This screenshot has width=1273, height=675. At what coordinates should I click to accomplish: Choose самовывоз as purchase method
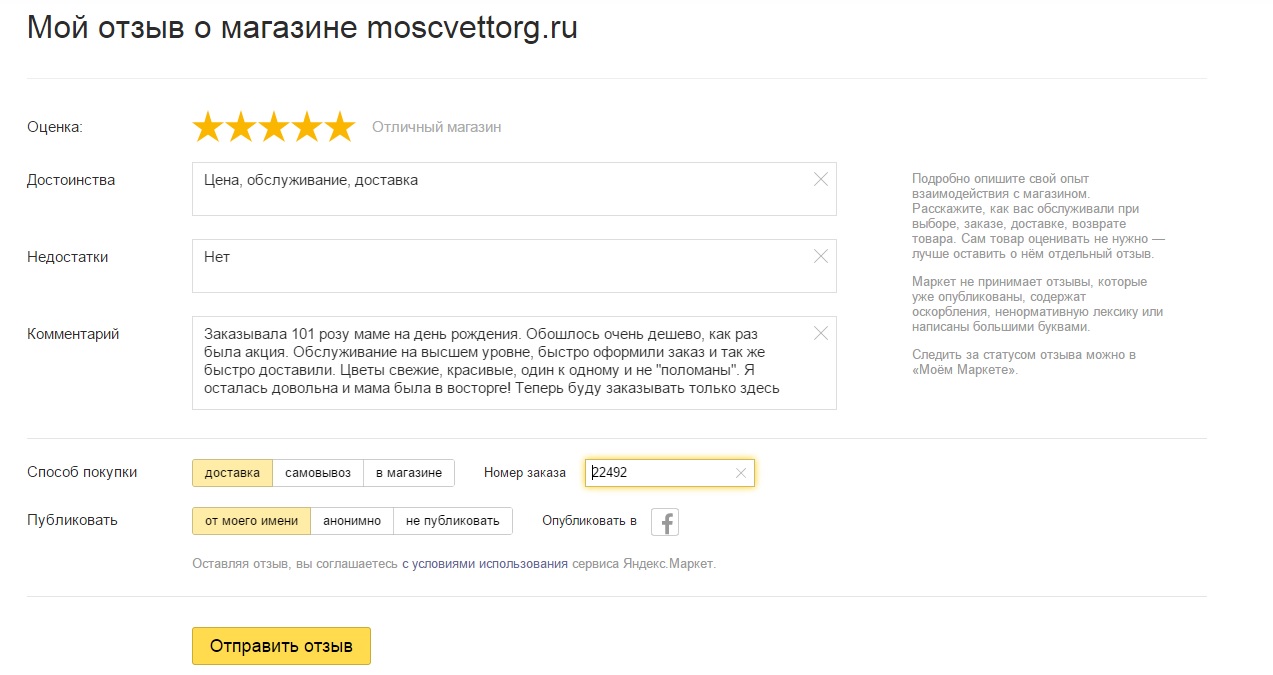coord(317,473)
